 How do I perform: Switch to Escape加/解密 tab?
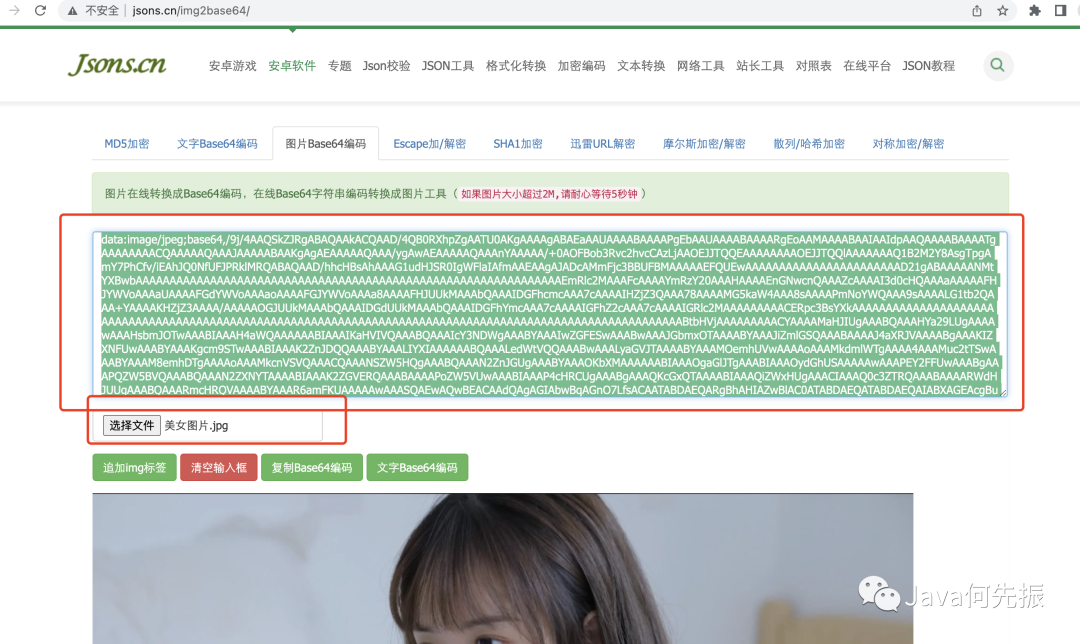(x=430, y=144)
